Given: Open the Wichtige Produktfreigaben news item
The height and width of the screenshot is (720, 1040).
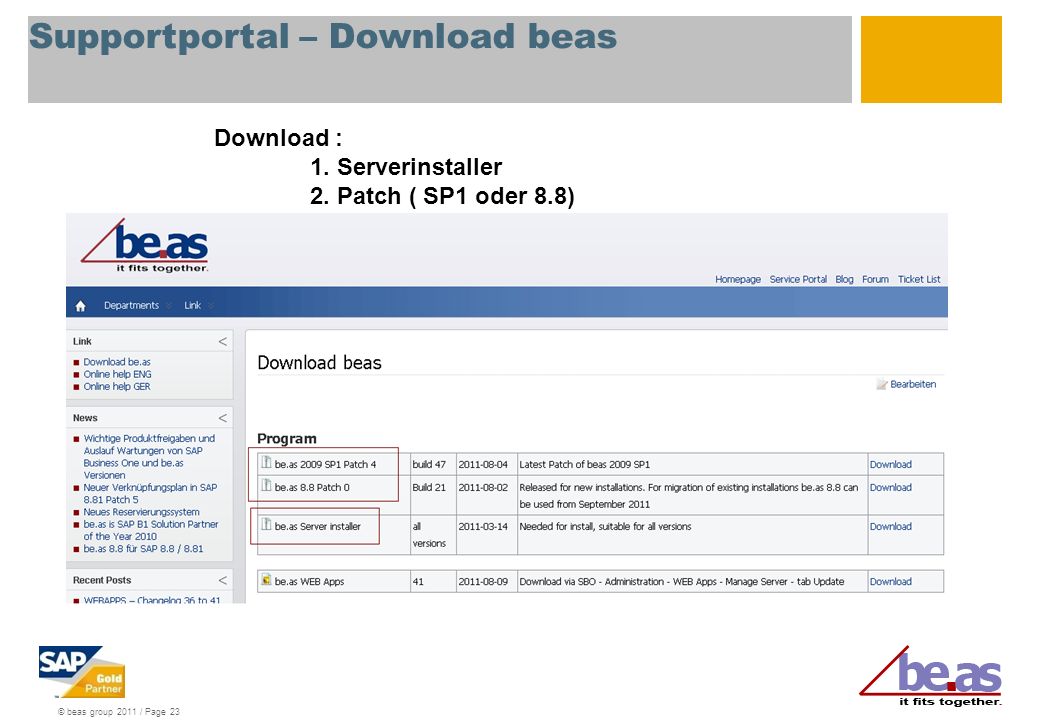Looking at the screenshot, I should tap(149, 457).
